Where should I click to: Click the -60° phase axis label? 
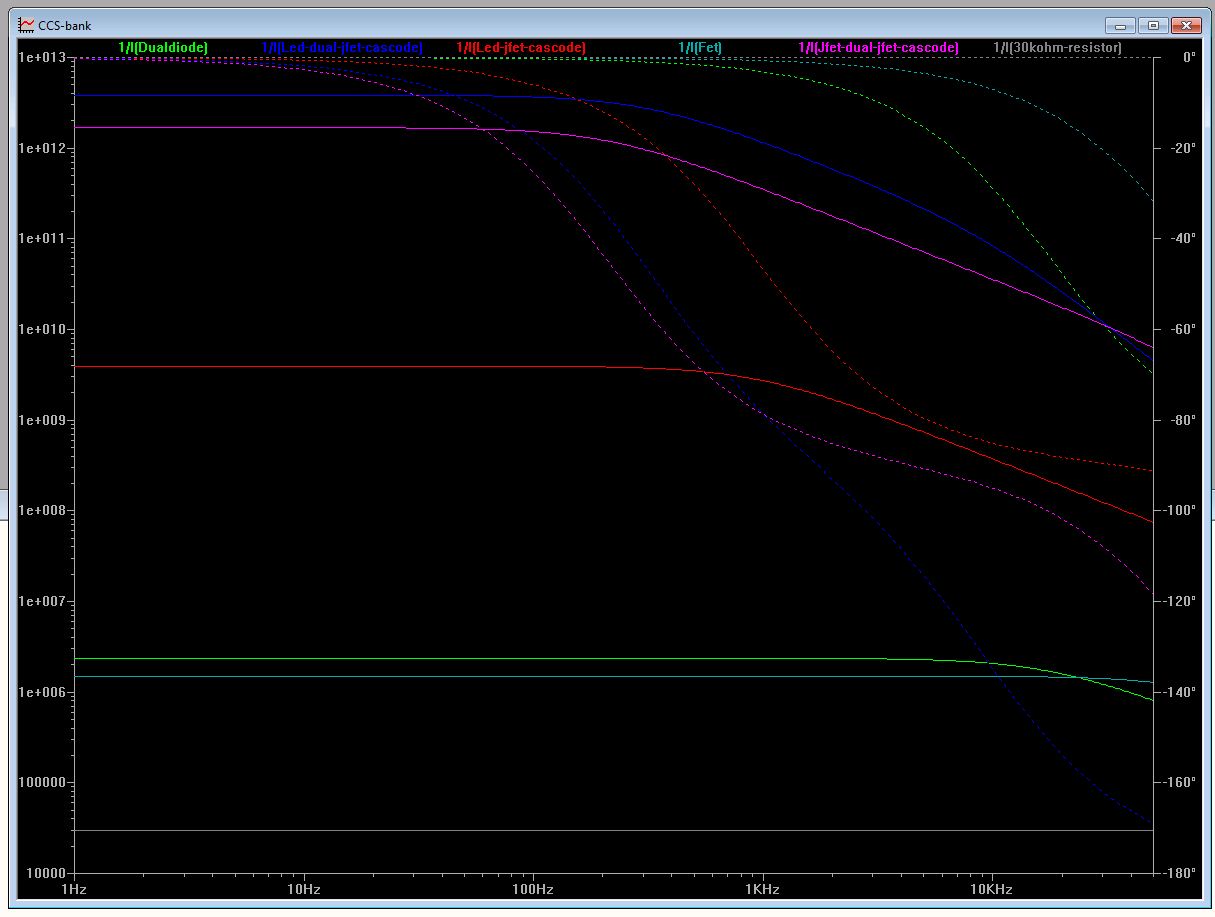coord(1183,329)
